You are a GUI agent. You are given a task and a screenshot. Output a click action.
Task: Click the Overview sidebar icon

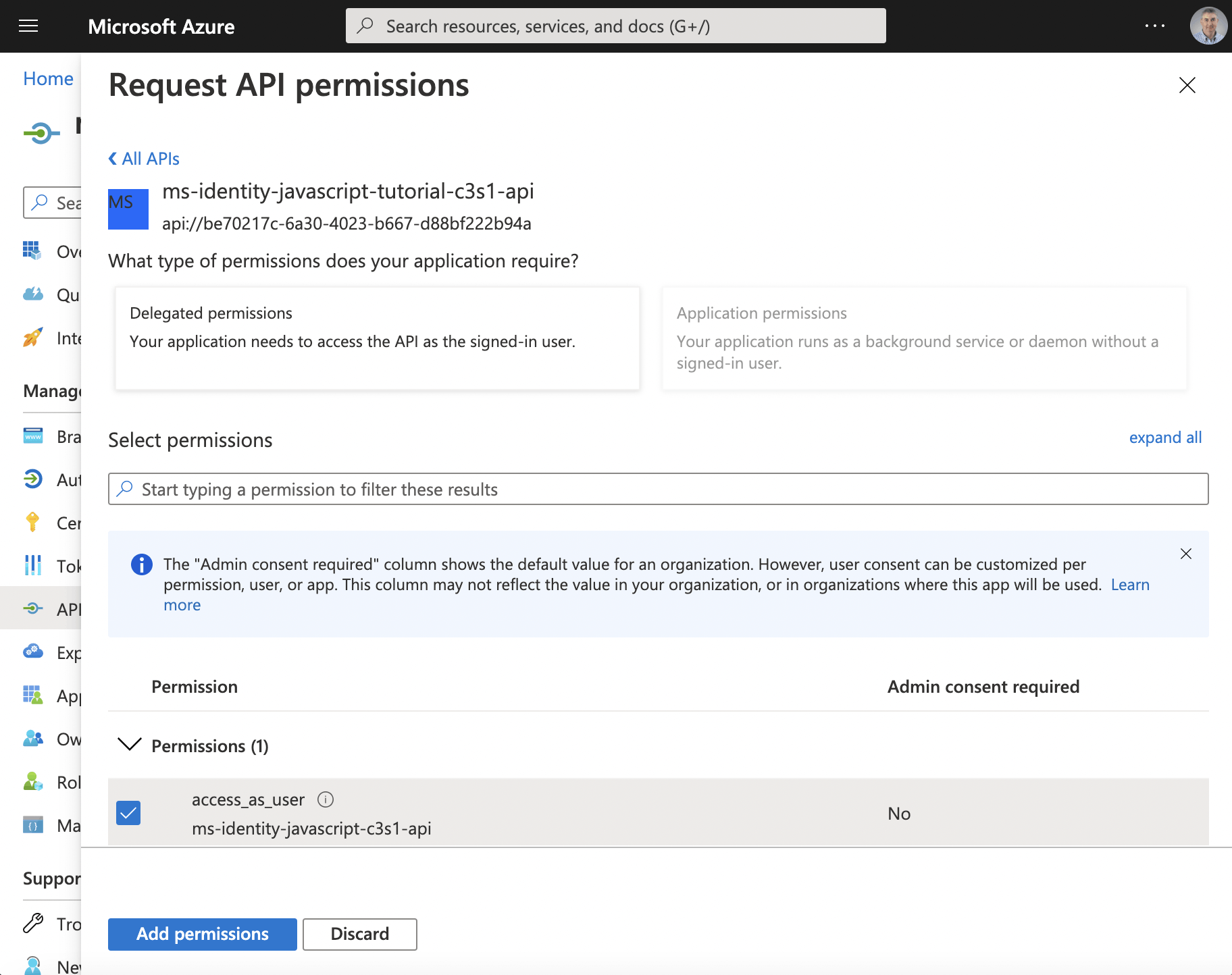[32, 251]
